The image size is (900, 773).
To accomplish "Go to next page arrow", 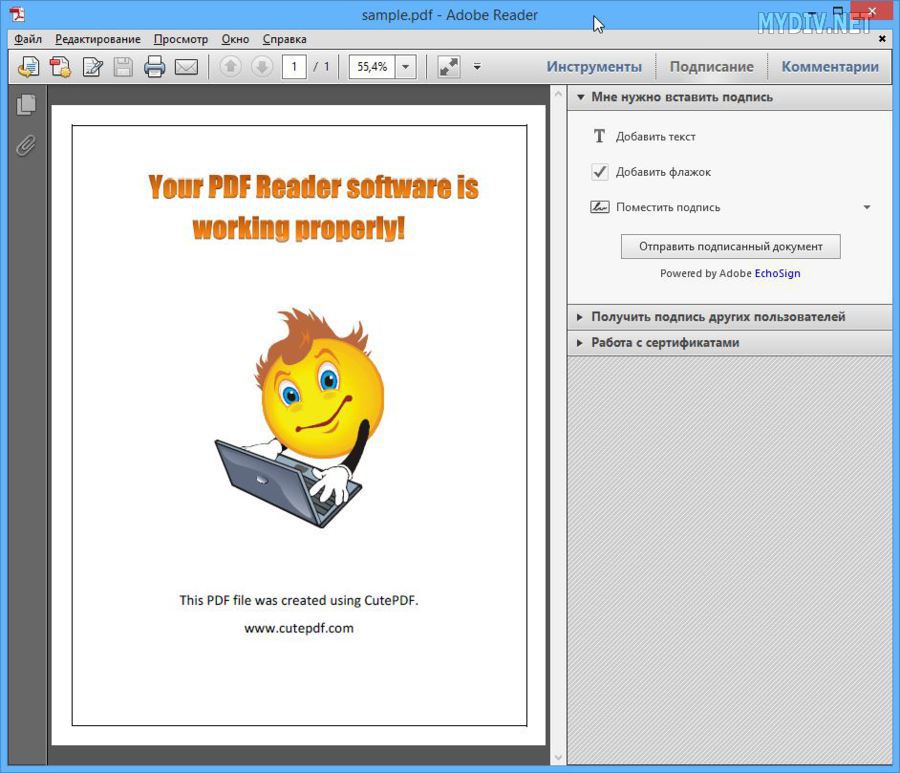I will (x=262, y=67).
